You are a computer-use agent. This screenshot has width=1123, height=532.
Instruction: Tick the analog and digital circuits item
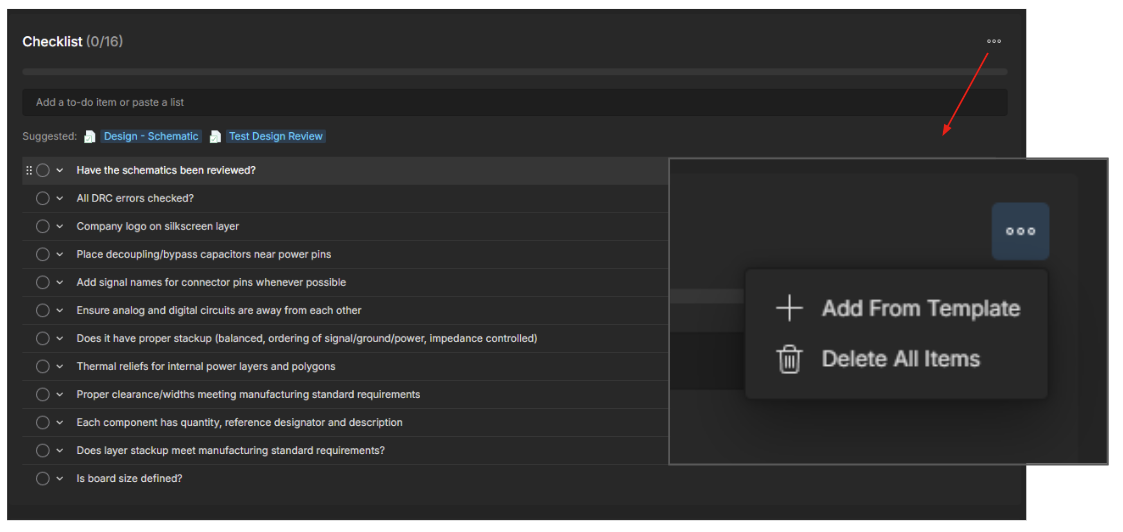pyautogui.click(x=43, y=310)
